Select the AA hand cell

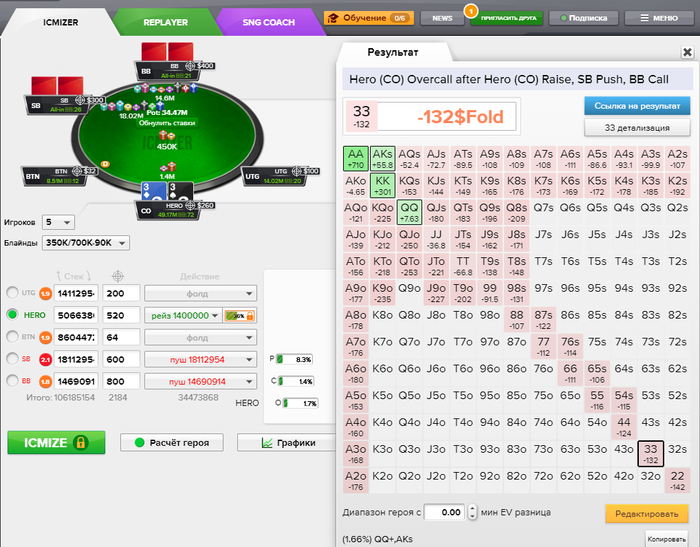pyautogui.click(x=356, y=159)
